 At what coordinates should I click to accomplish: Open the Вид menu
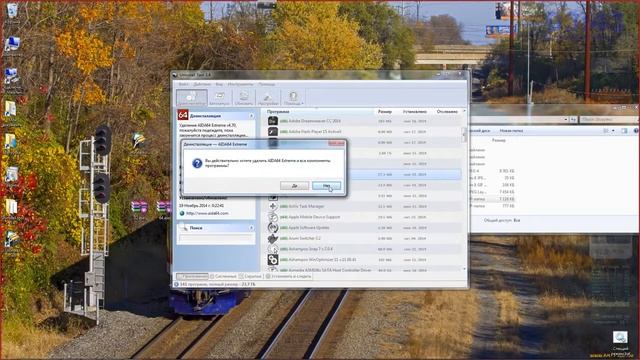(x=219, y=84)
